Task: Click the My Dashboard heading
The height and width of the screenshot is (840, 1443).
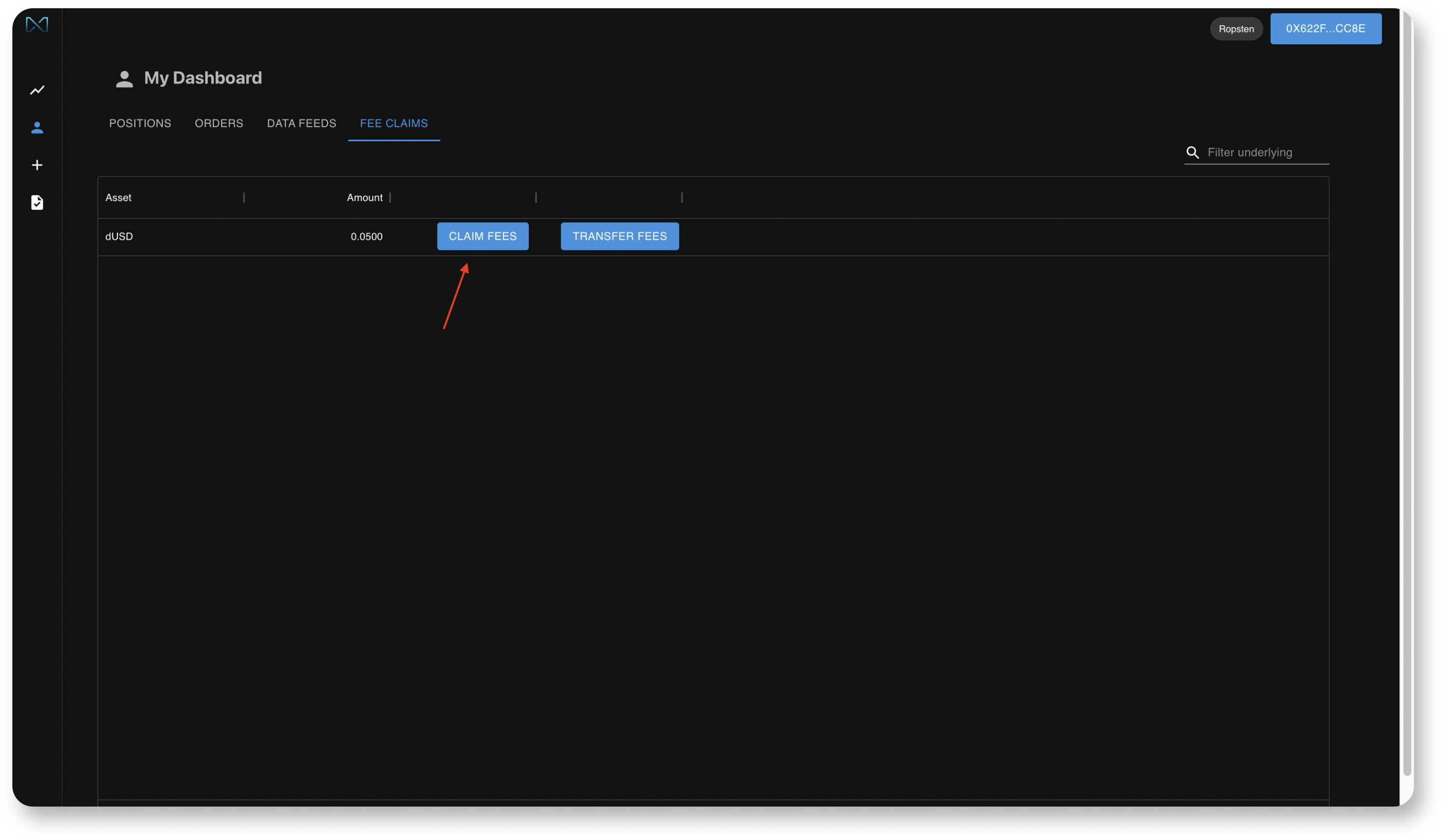Action: (203, 78)
